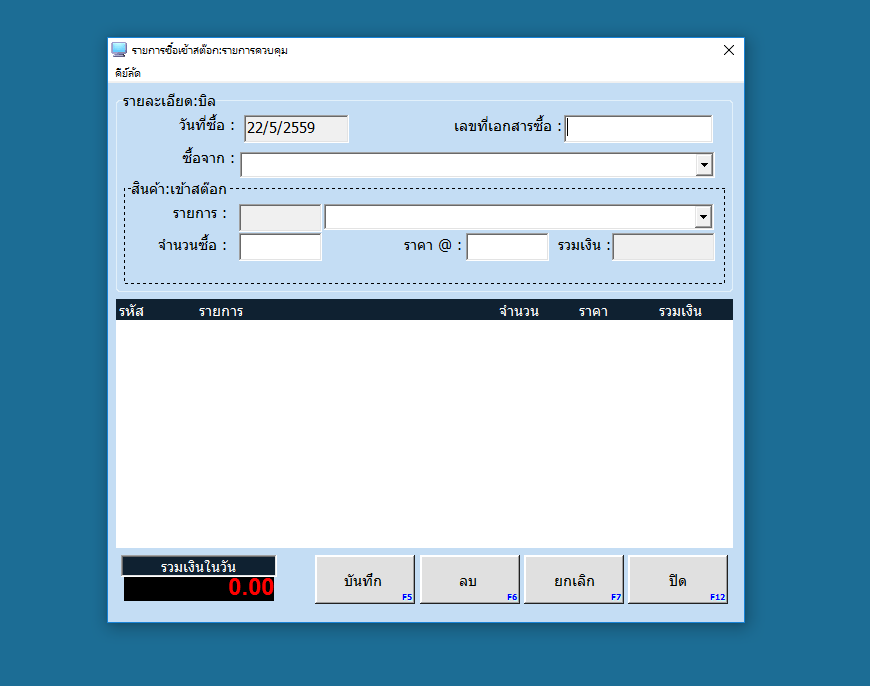Viewport: 870px width, 686px height.
Task: Expand the รายการ product dropdown arrow
Action: pos(703,217)
